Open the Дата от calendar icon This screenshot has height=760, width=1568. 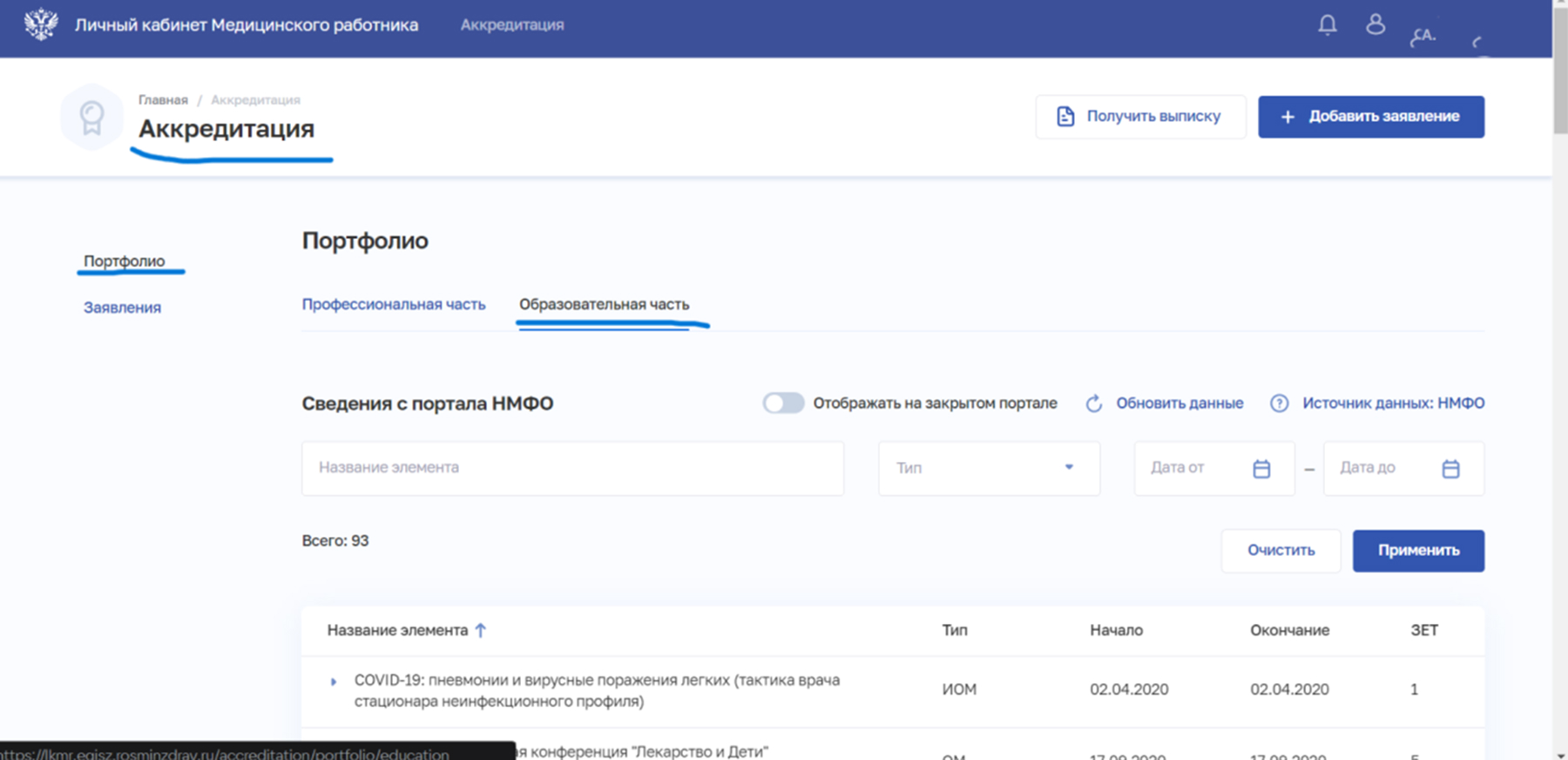[x=1261, y=469]
